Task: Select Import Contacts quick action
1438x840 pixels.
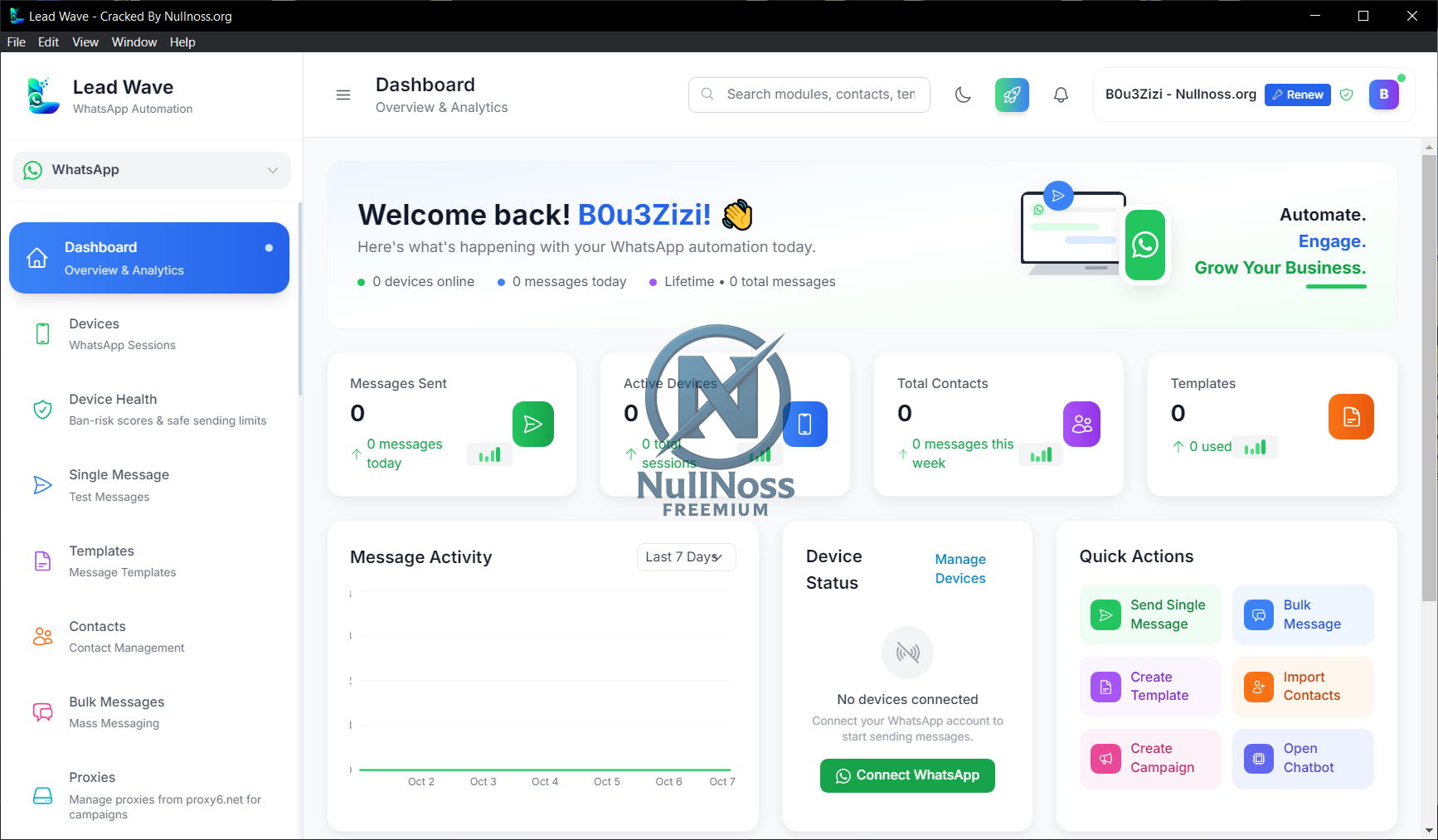Action: tap(1303, 687)
